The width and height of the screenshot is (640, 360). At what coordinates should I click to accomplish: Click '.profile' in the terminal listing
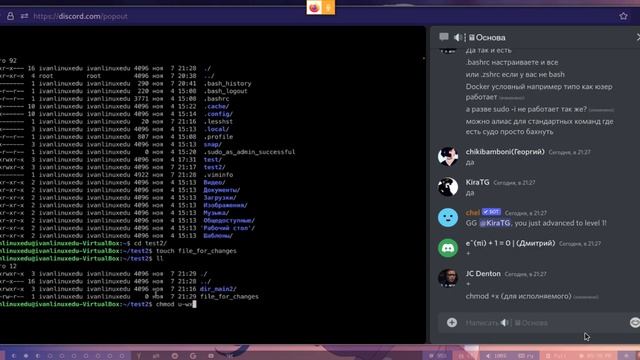pyautogui.click(x=218, y=137)
